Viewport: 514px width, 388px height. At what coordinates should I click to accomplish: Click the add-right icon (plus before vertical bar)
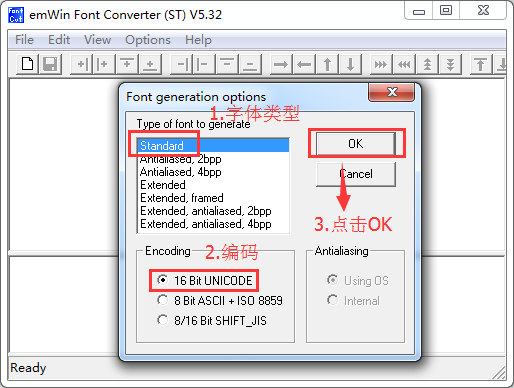81,64
